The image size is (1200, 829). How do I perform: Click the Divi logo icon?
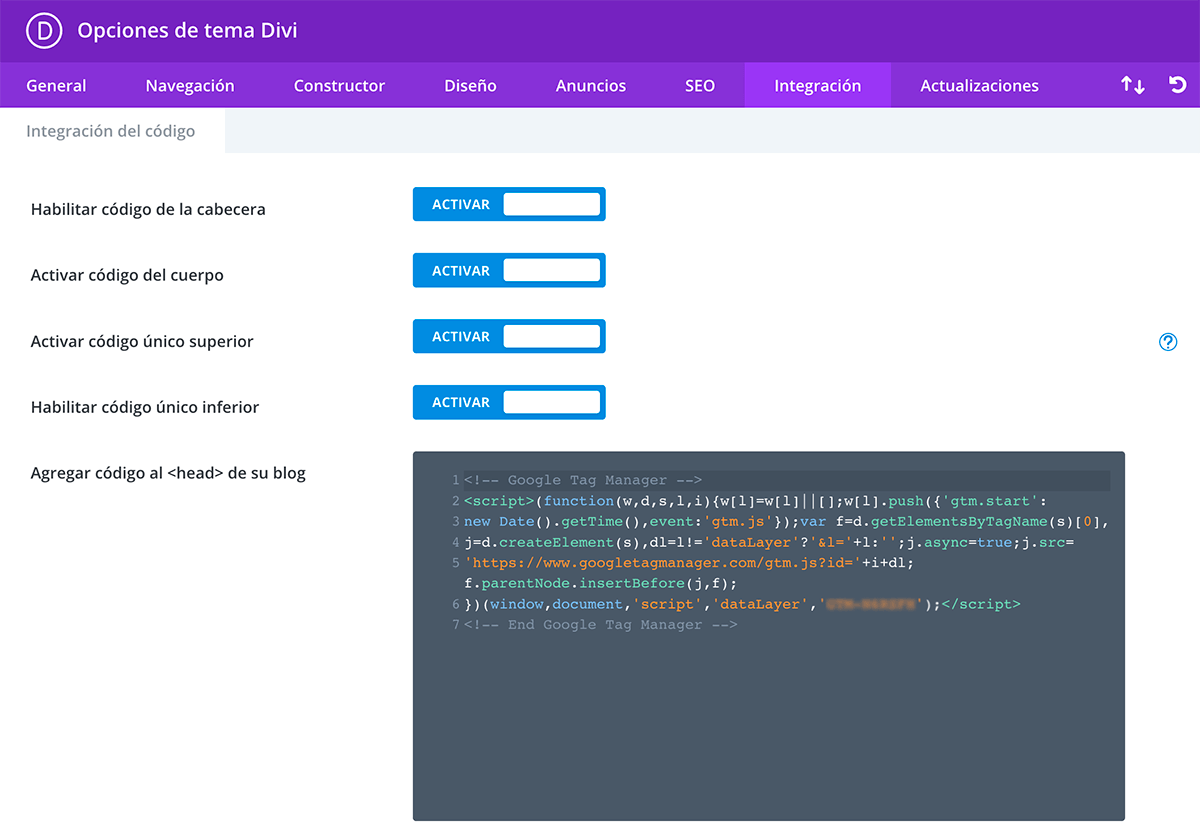pos(43,30)
